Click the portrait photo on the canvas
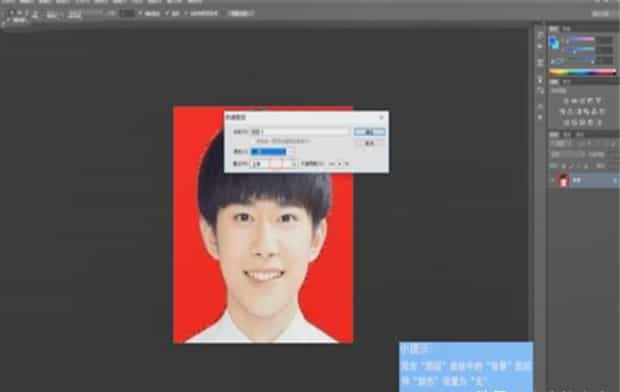Viewport: 620px width, 392px height. point(263,224)
